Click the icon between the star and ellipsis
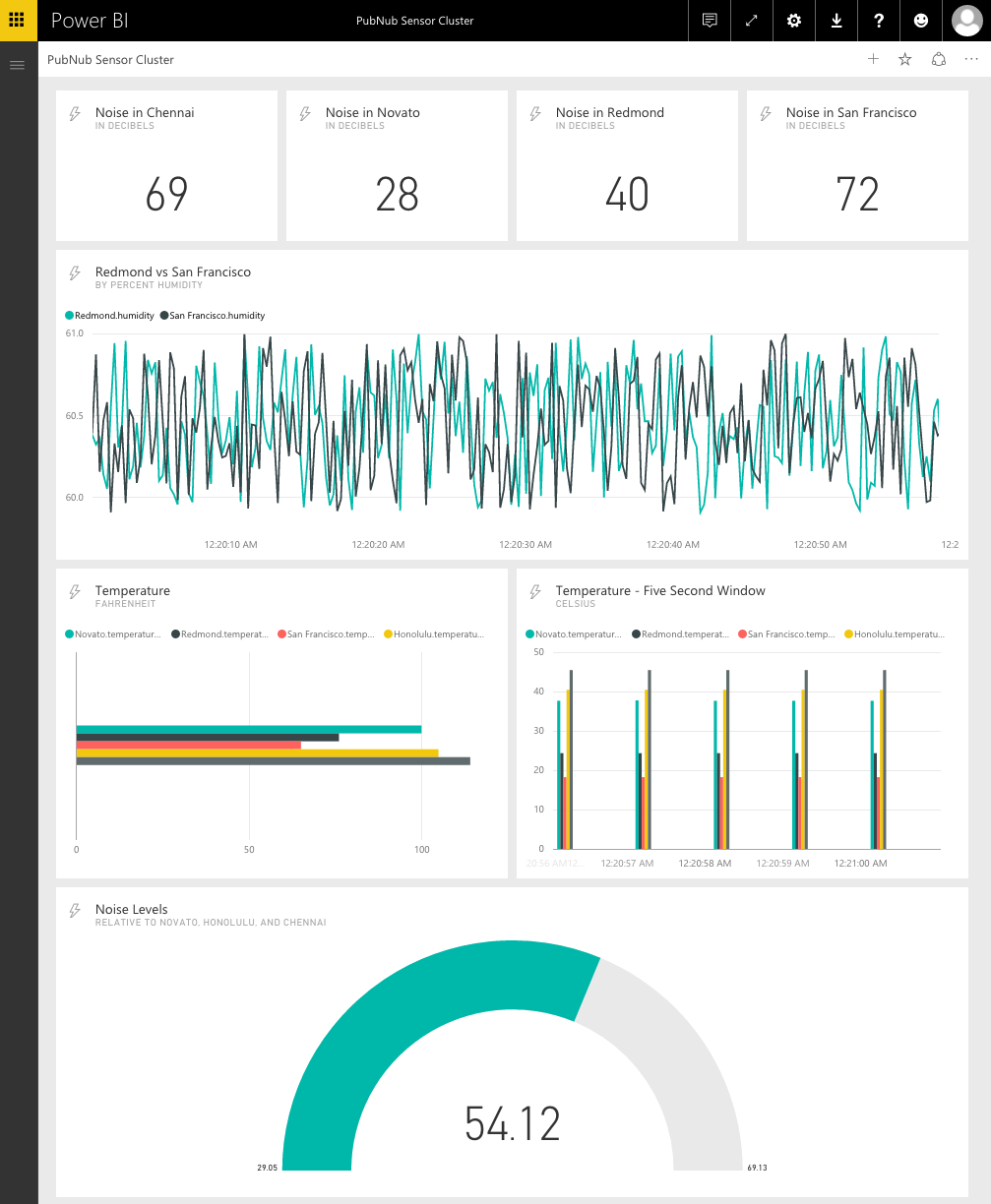The height and width of the screenshot is (1204, 991). (939, 60)
